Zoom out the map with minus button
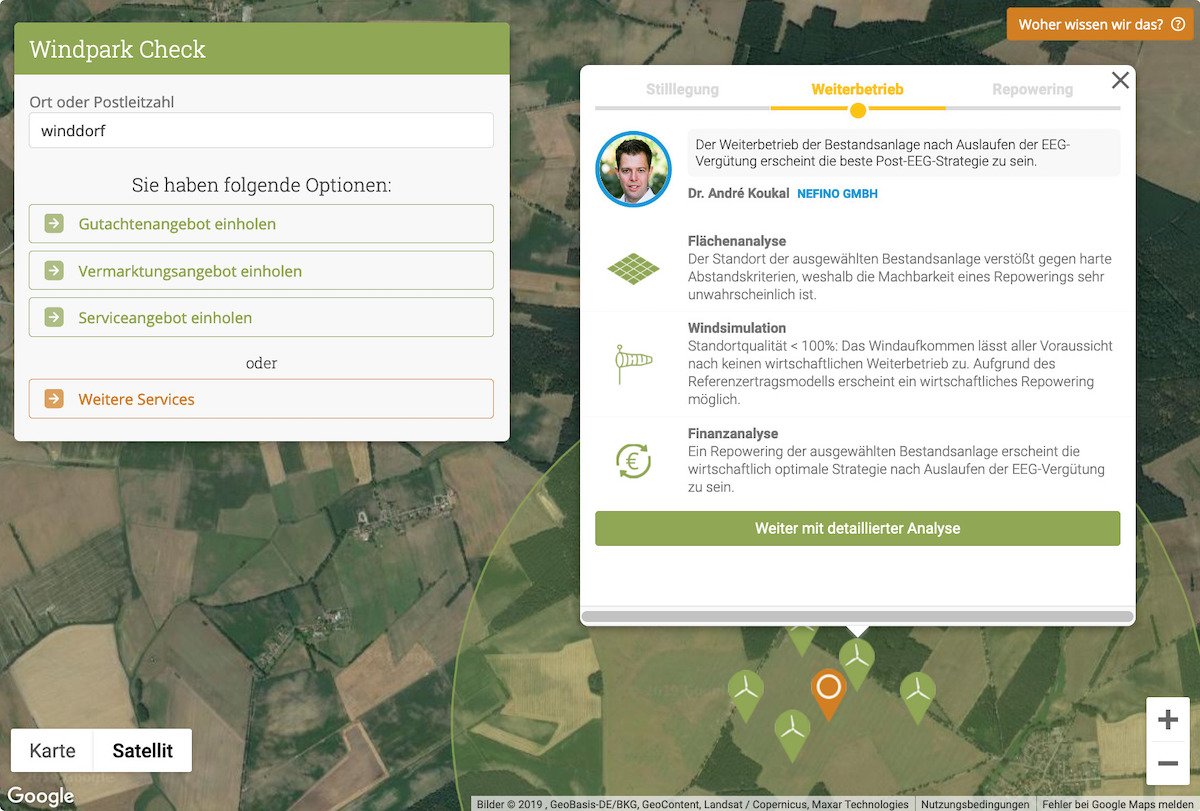 tap(1167, 764)
